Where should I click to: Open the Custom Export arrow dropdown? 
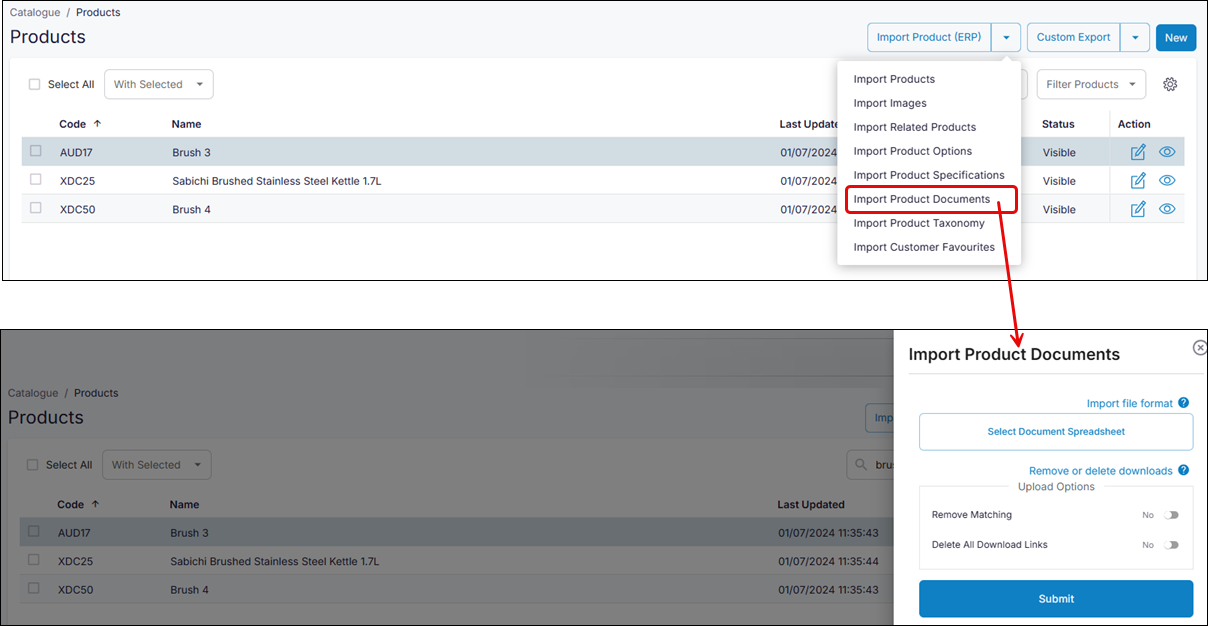coord(1135,38)
